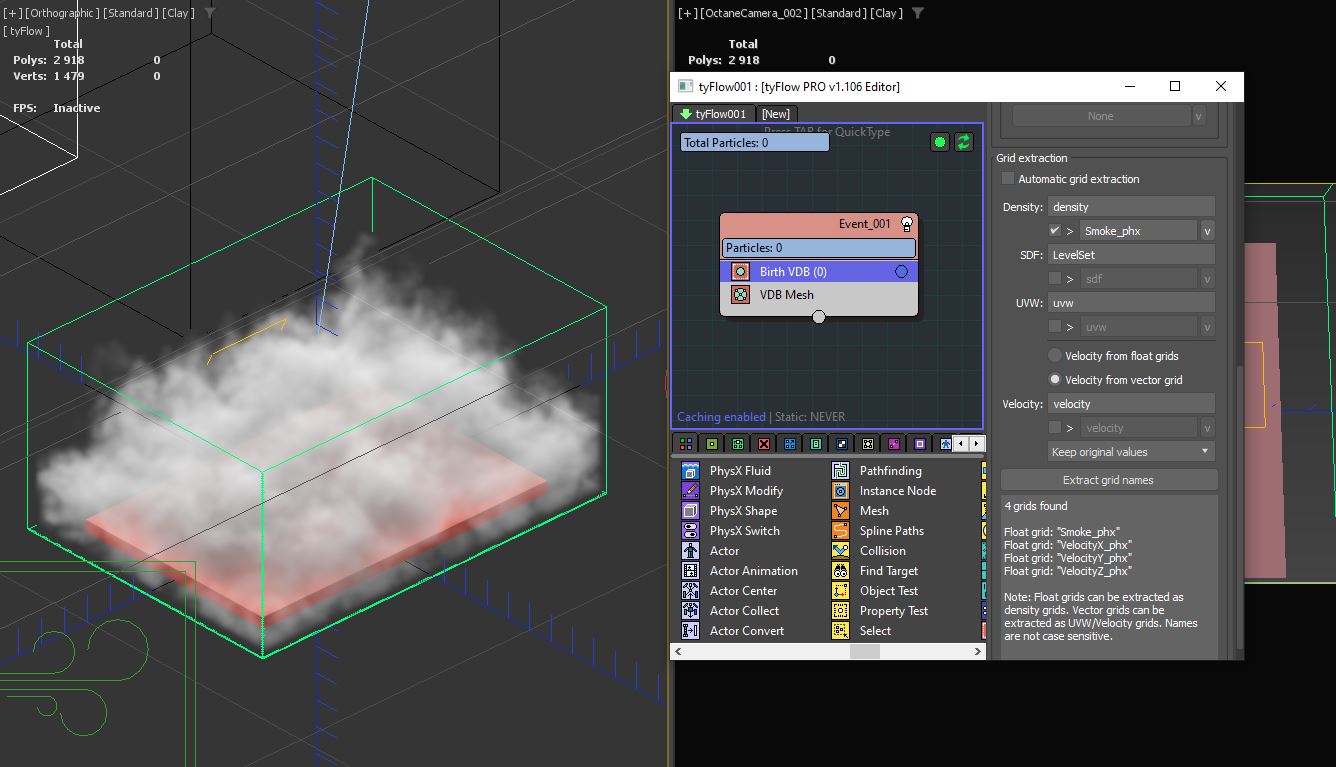Open the Keep original values dropdown

[x=1130, y=452]
